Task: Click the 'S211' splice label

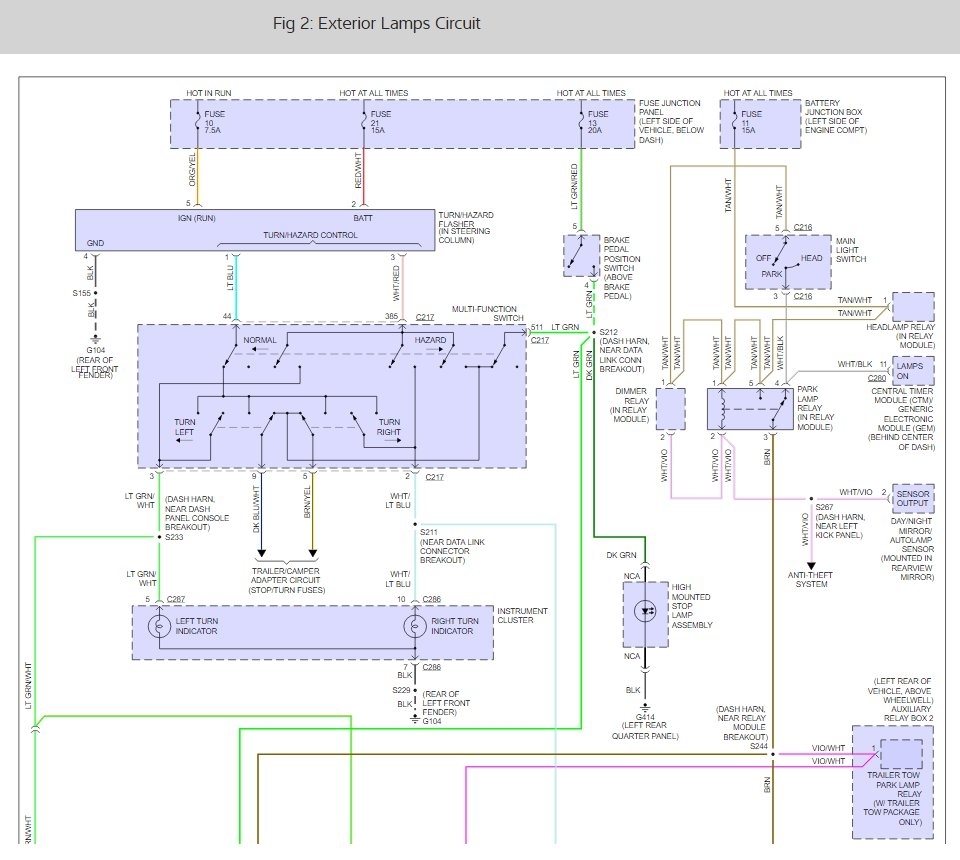Action: point(429,532)
